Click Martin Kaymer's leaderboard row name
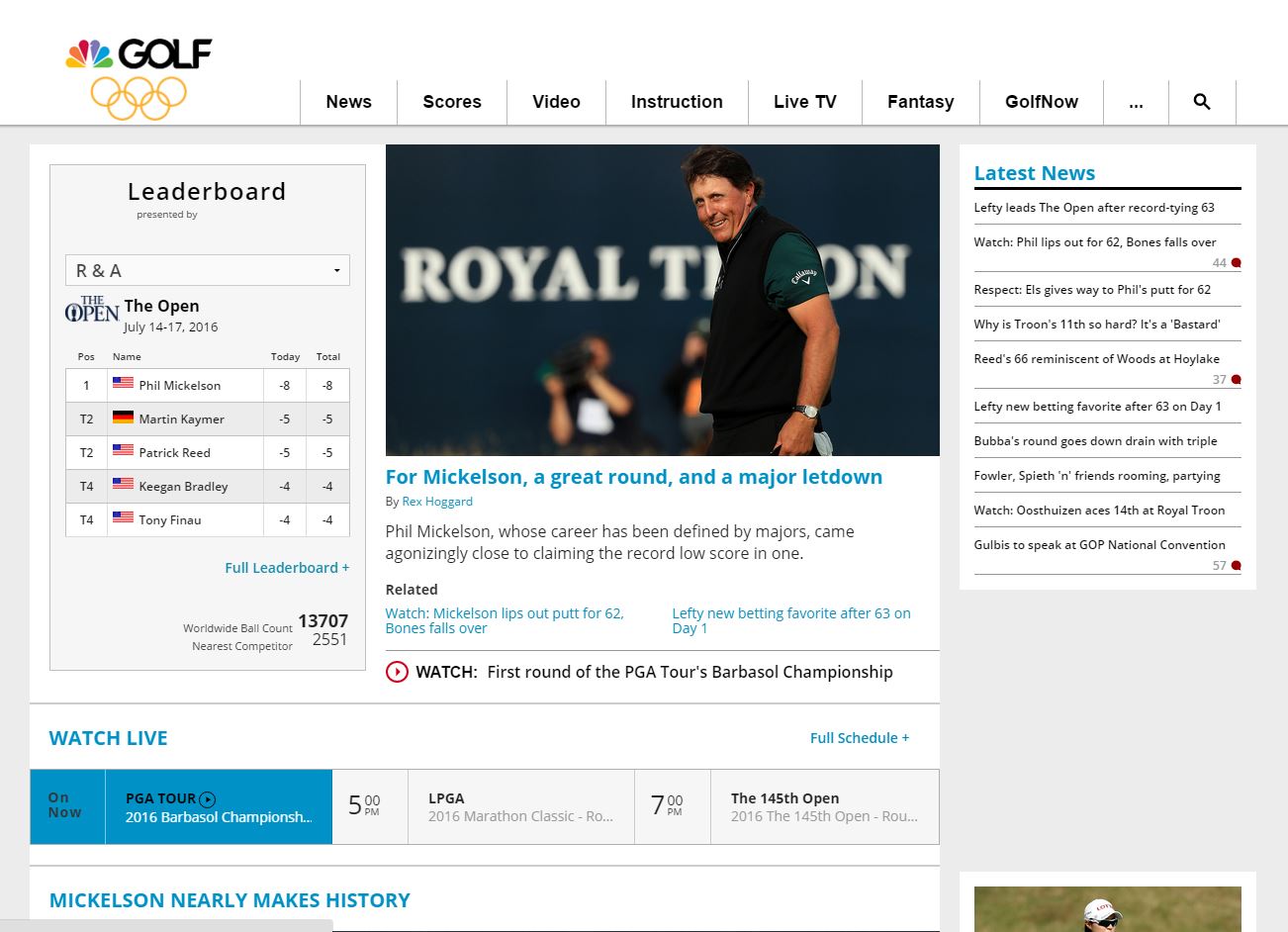Viewport: 1288px width, 932px height. click(x=182, y=419)
